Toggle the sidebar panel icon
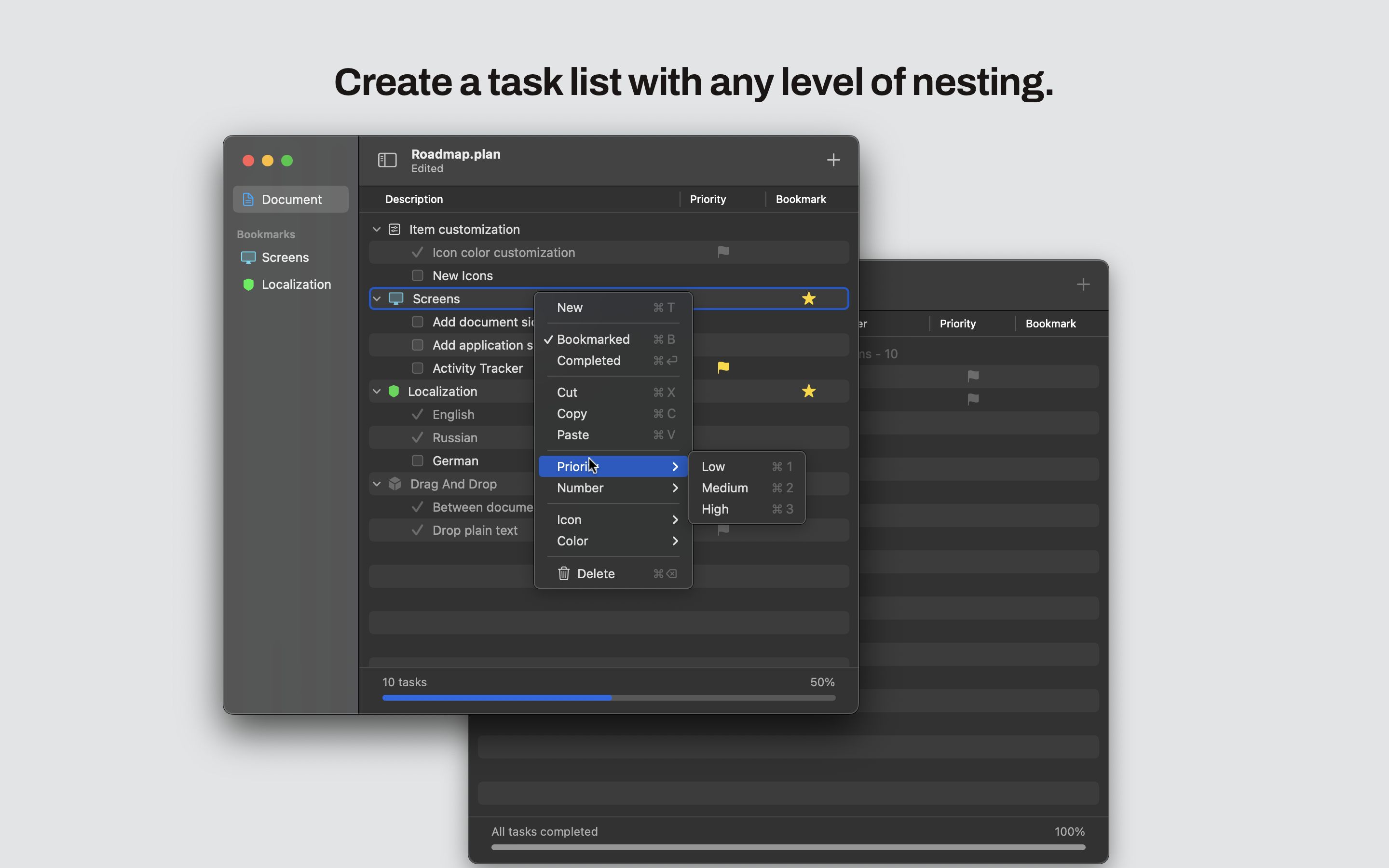 point(387,160)
